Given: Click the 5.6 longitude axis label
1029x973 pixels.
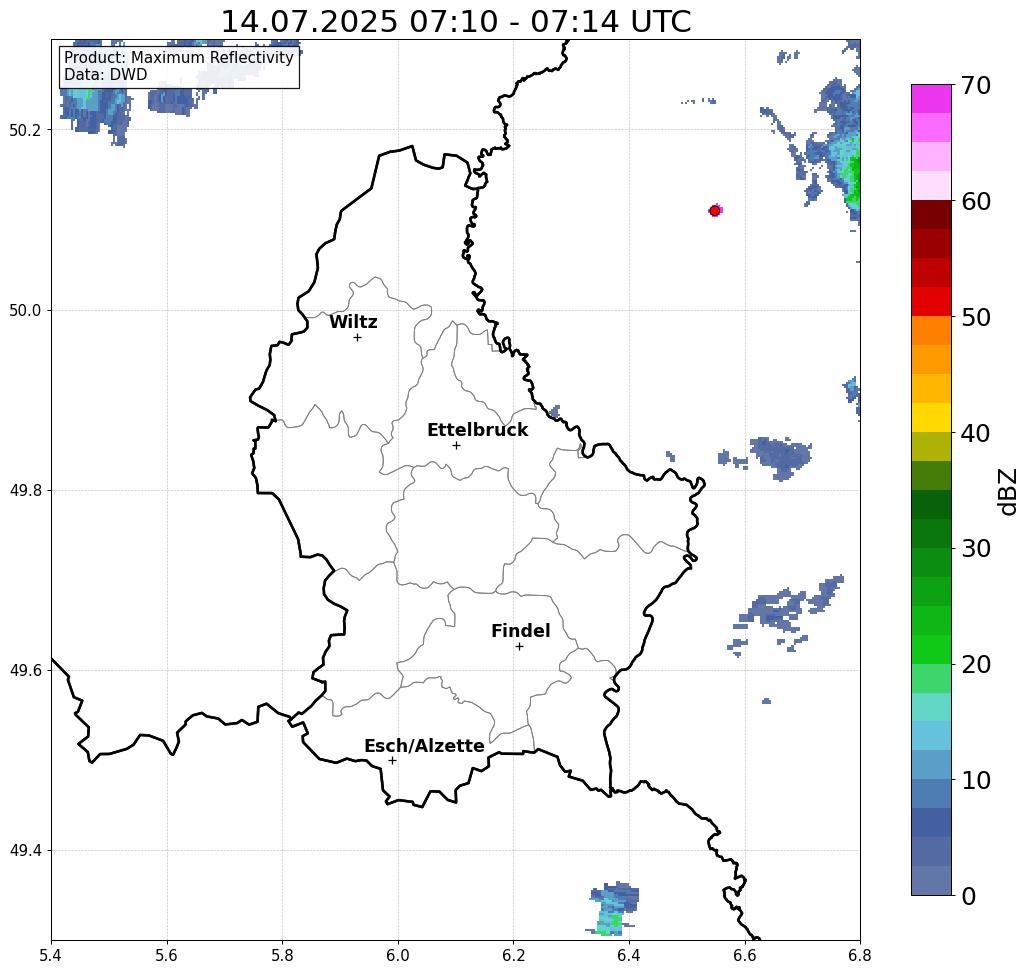Looking at the screenshot, I should pyautogui.click(x=167, y=955).
